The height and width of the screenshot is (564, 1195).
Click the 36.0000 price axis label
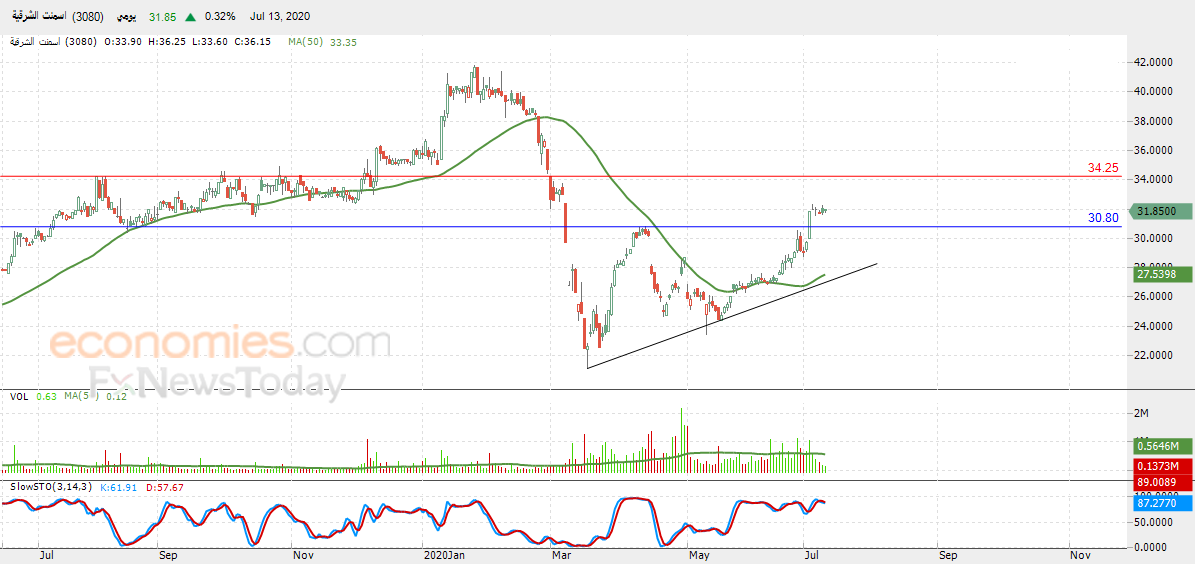click(x=1154, y=151)
